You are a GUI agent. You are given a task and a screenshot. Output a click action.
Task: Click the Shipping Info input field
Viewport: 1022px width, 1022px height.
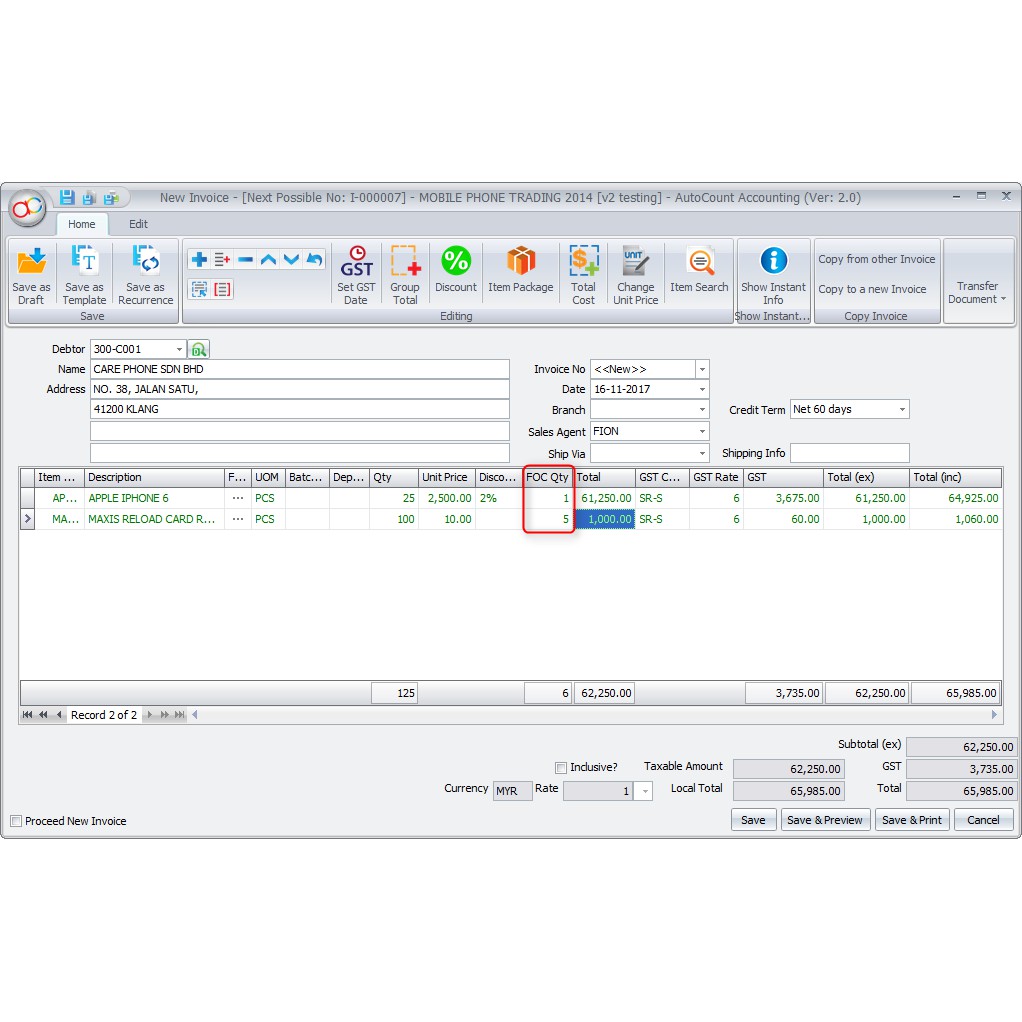click(849, 453)
